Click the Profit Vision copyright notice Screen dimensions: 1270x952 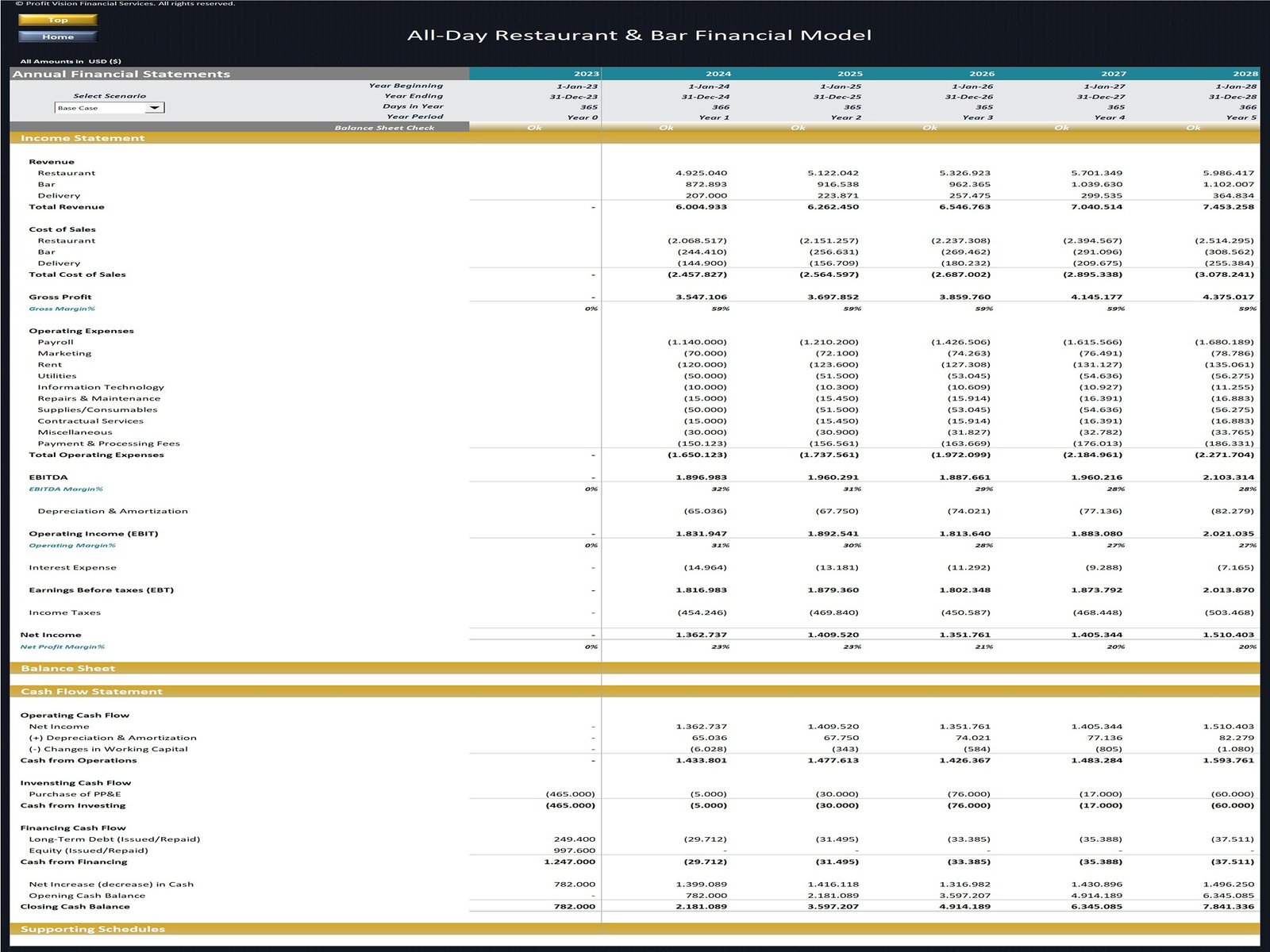tap(127, 4)
